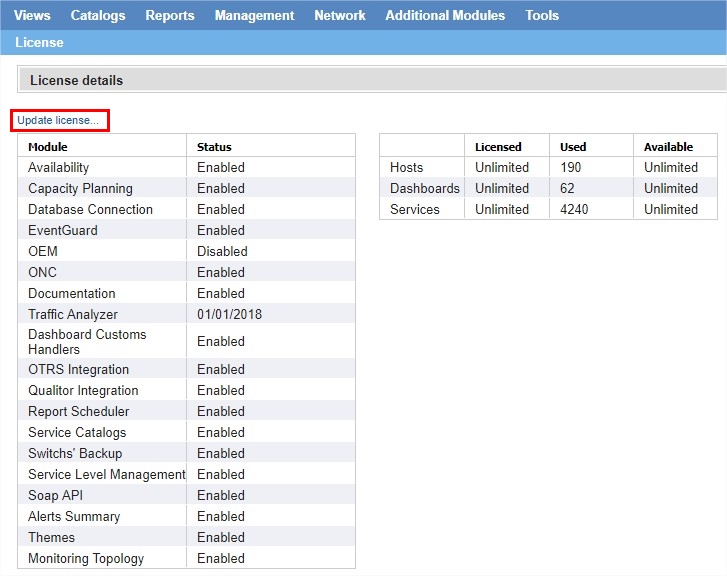Click the Status column header
This screenshot has height=576, width=727.
click(214, 147)
